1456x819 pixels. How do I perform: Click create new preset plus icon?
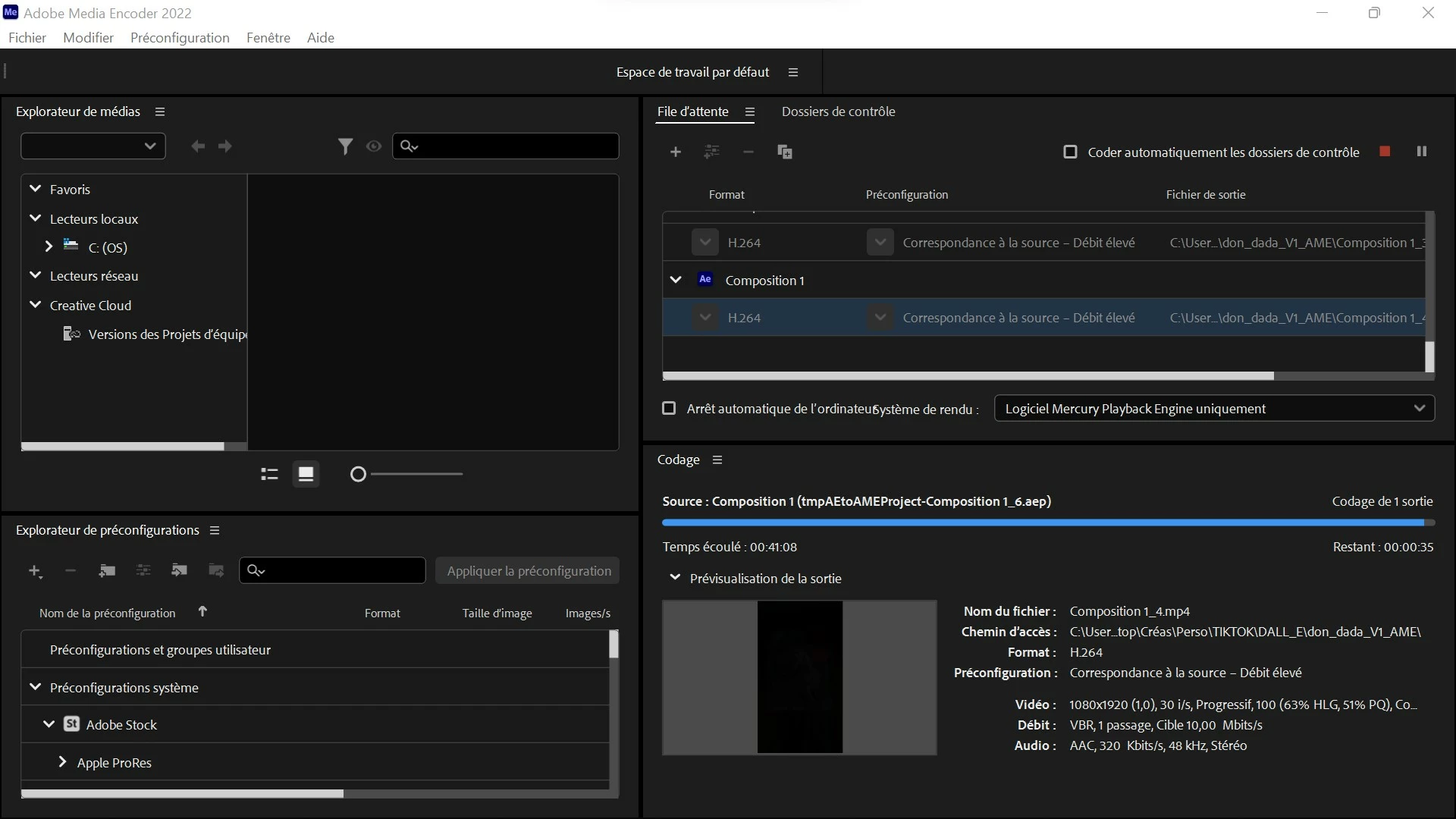click(35, 571)
